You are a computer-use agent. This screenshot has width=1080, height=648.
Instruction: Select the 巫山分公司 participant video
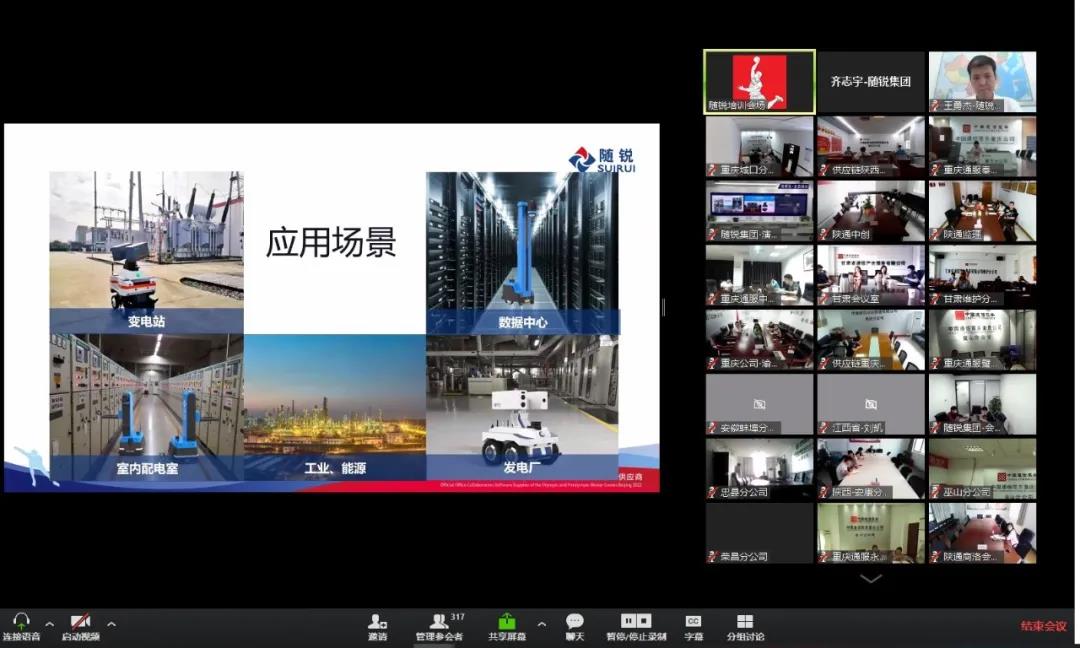tap(982, 469)
